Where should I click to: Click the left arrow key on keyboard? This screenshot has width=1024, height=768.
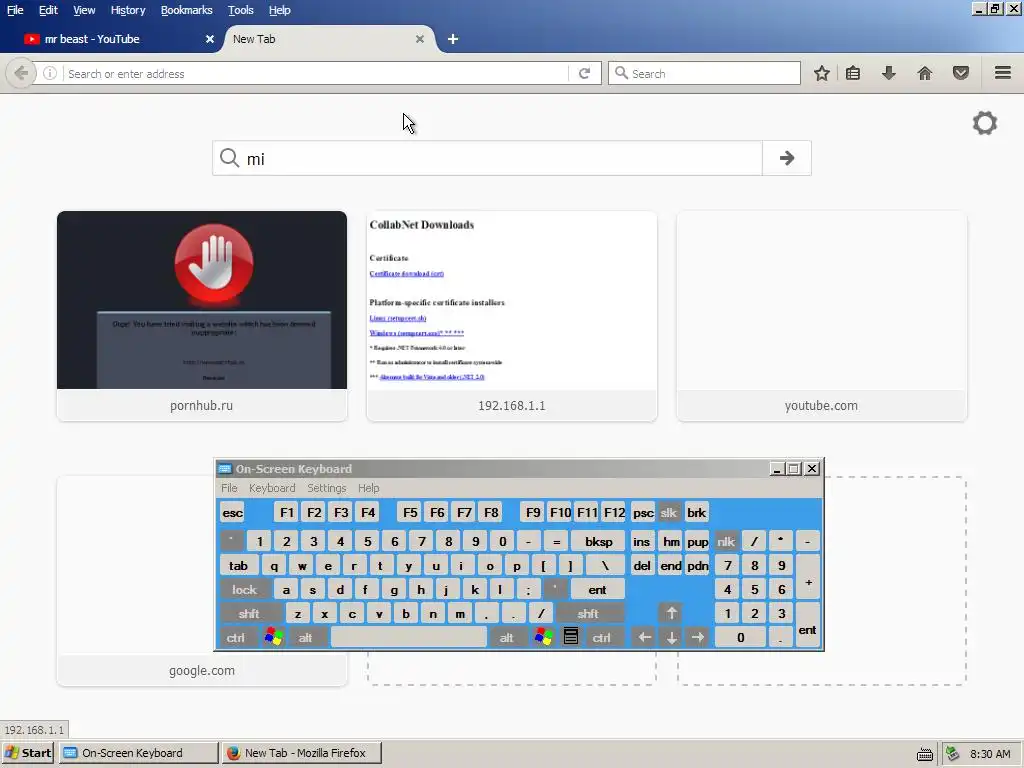point(645,637)
